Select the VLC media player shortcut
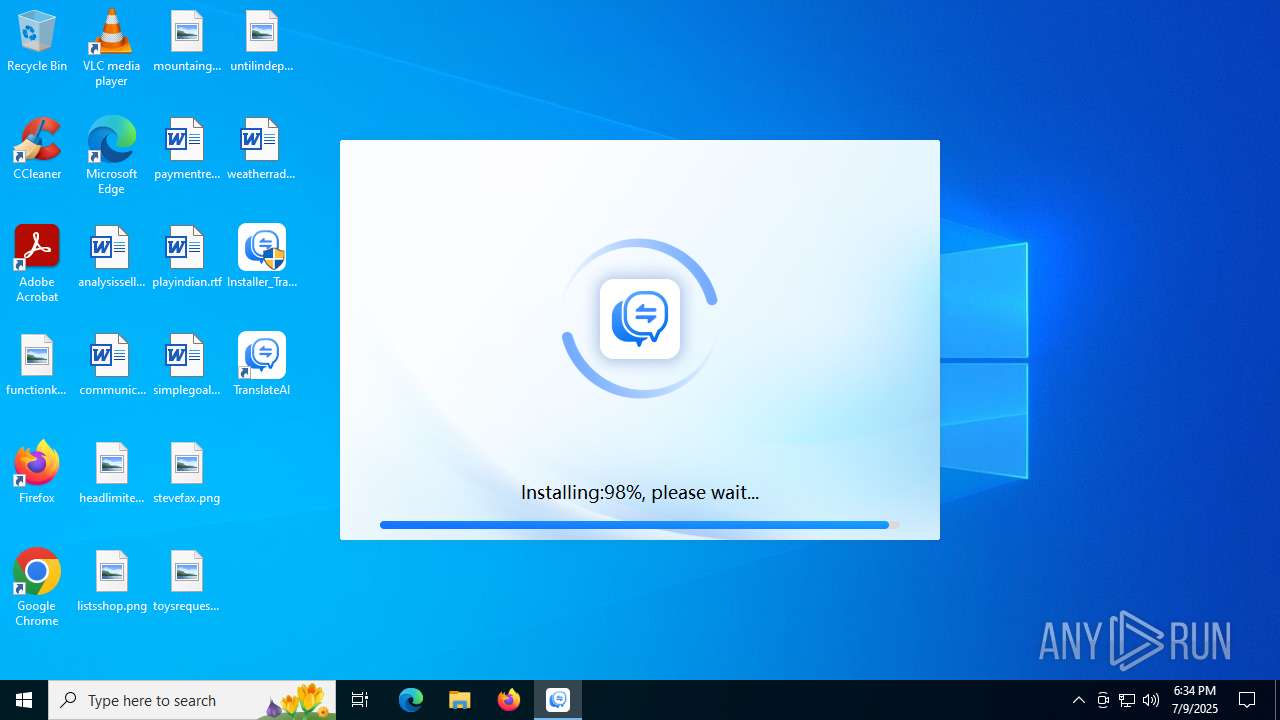This screenshot has width=1280, height=720. pyautogui.click(x=111, y=48)
